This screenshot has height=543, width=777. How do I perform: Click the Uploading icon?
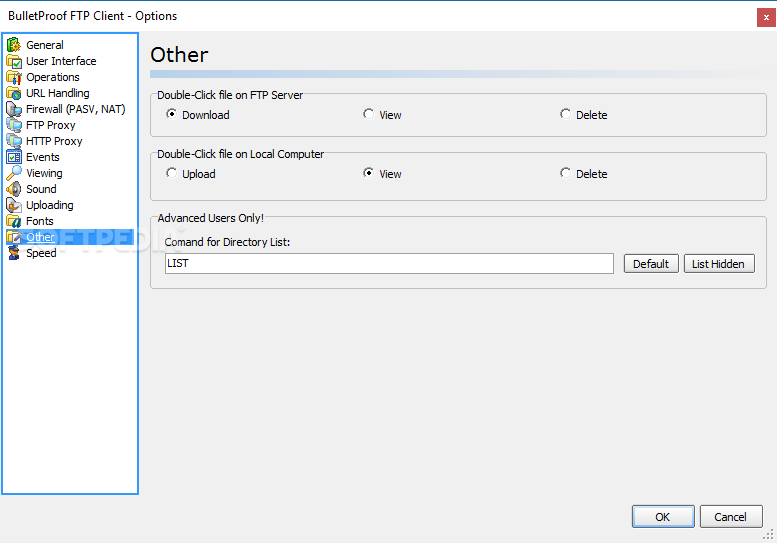coord(14,205)
